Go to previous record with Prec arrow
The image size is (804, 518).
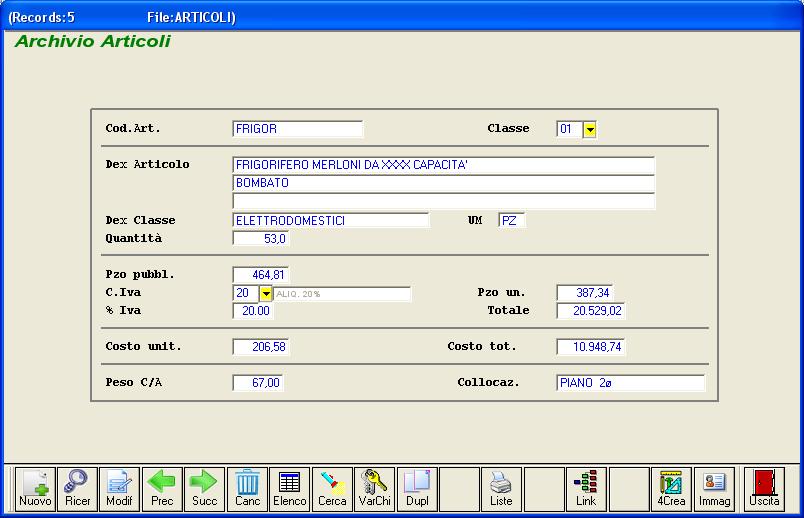point(162,489)
